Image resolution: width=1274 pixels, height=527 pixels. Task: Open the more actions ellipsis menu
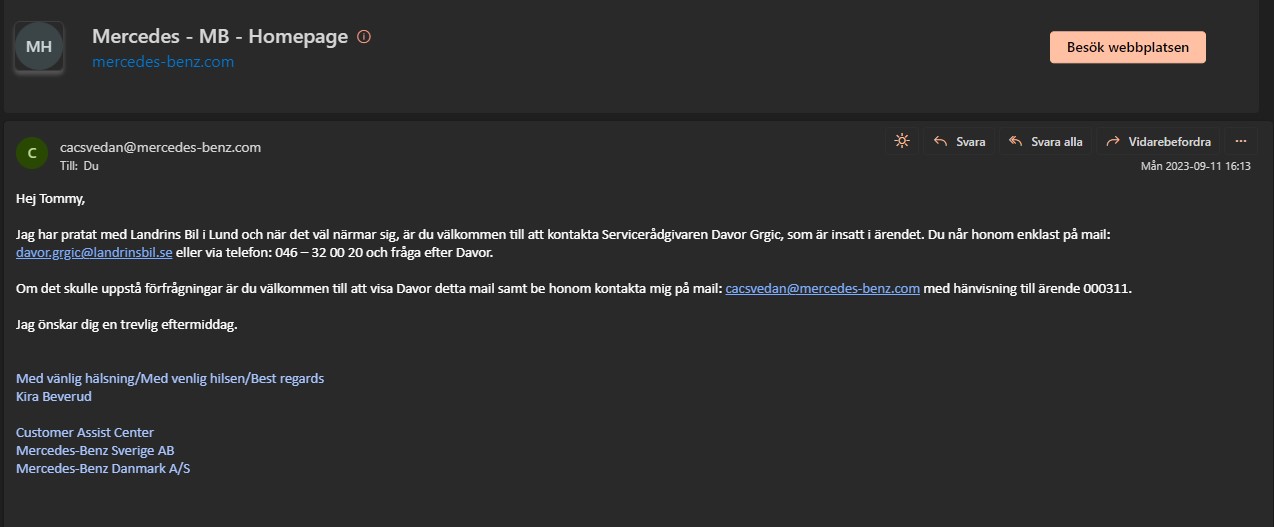pos(1241,141)
